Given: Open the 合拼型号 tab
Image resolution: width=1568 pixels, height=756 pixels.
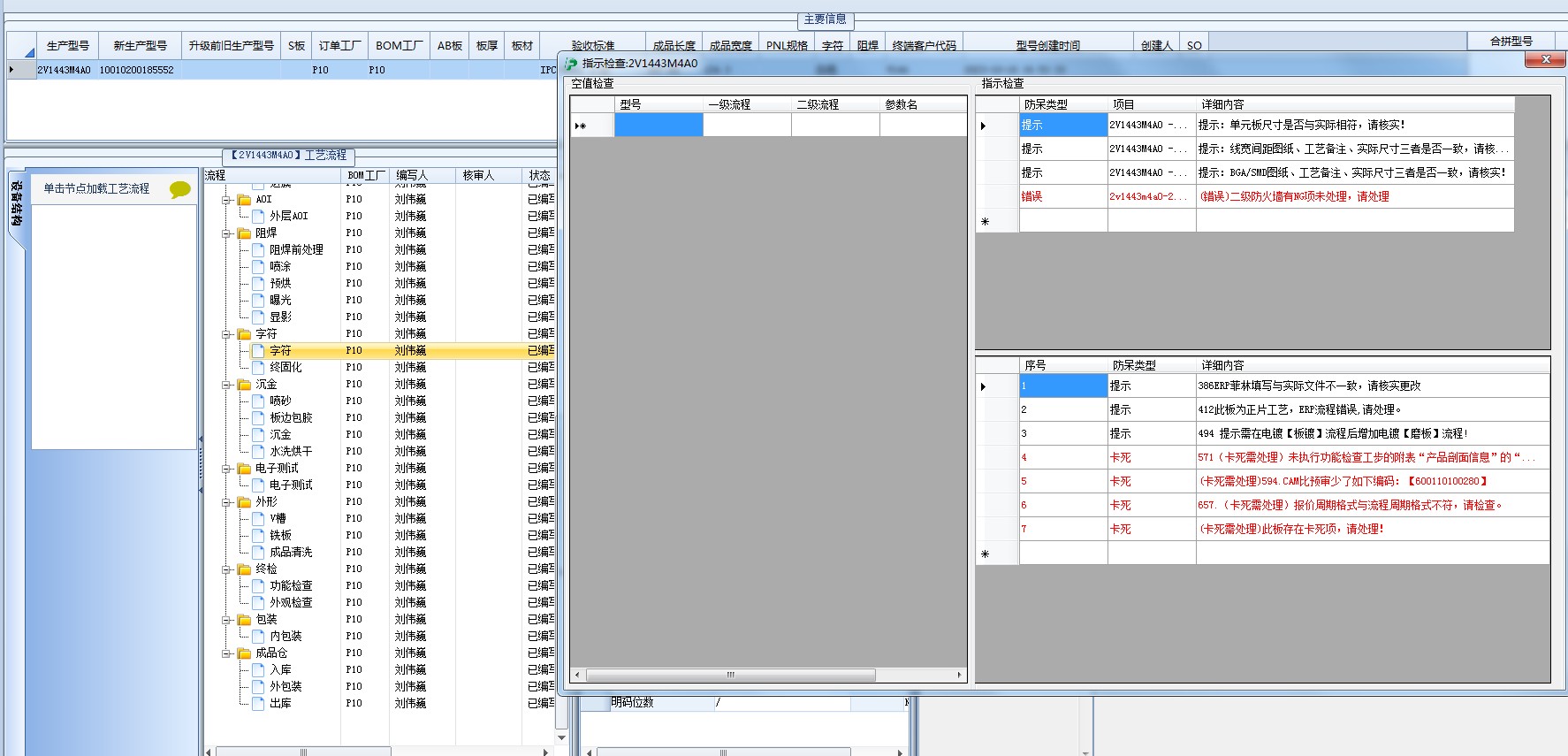Looking at the screenshot, I should pyautogui.click(x=1511, y=41).
